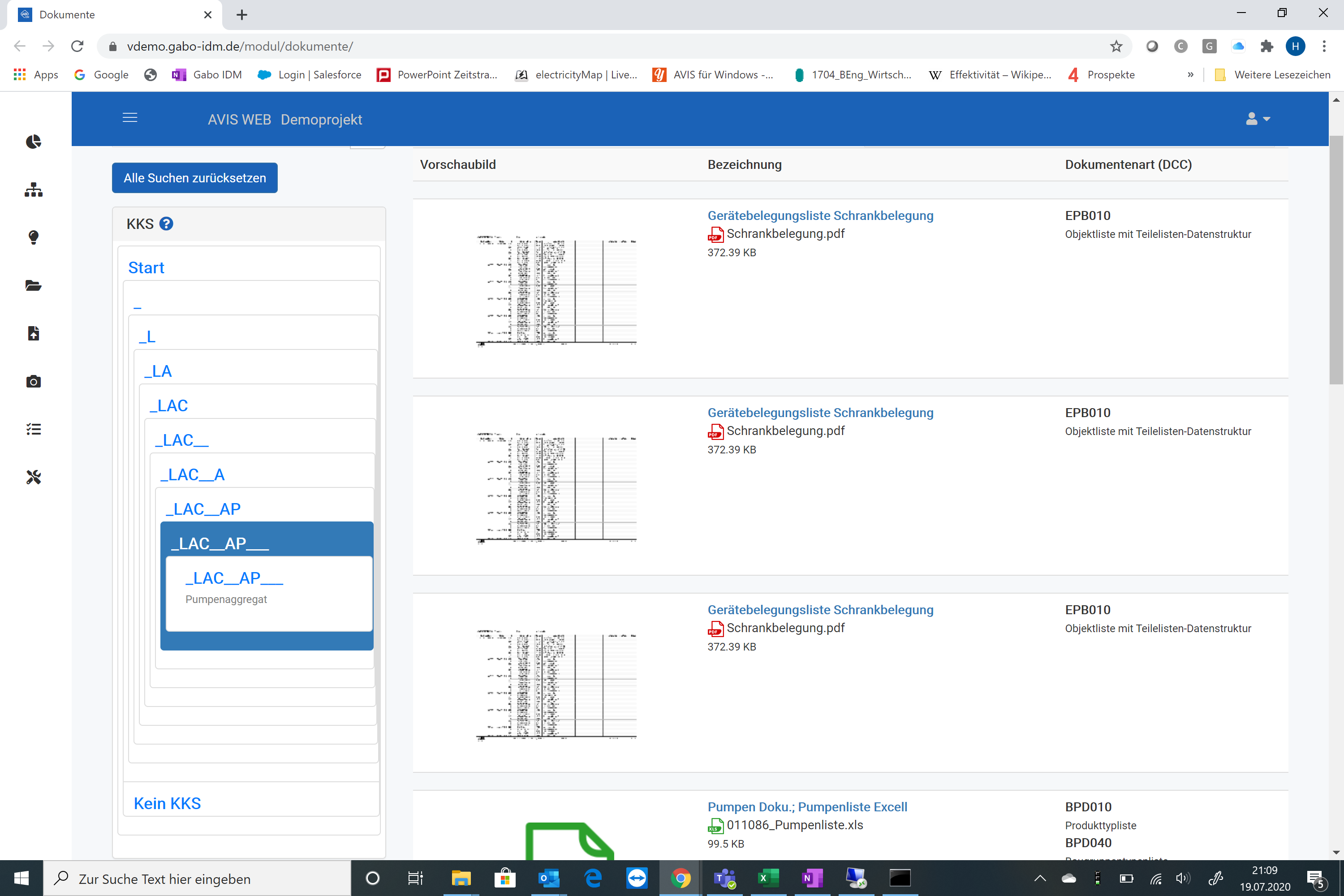Click the Demoprojekt title in header
The width and height of the screenshot is (1344, 896).
pyautogui.click(x=321, y=120)
